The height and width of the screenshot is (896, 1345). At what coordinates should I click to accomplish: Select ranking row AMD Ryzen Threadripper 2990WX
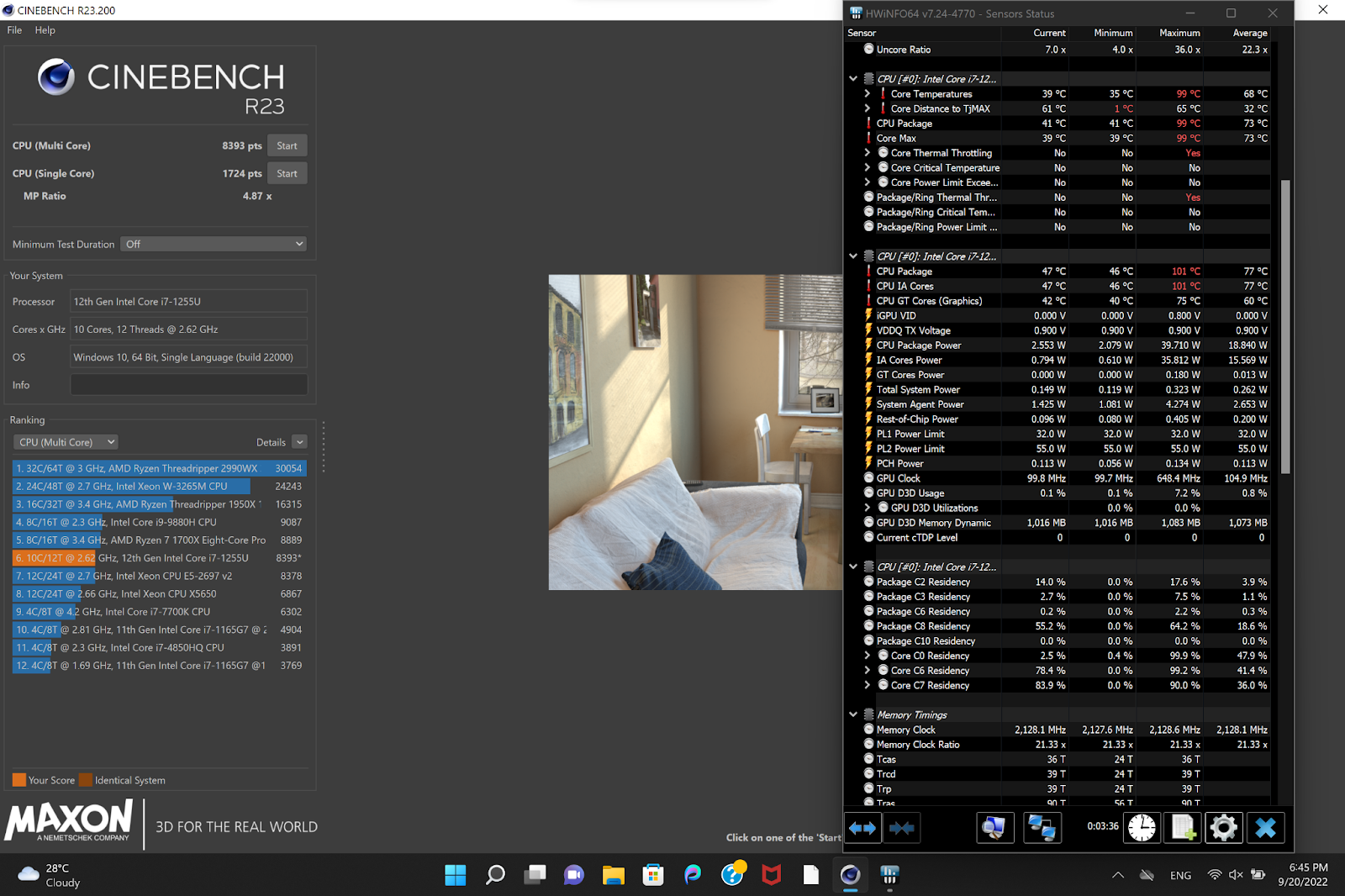pyautogui.click(x=160, y=469)
